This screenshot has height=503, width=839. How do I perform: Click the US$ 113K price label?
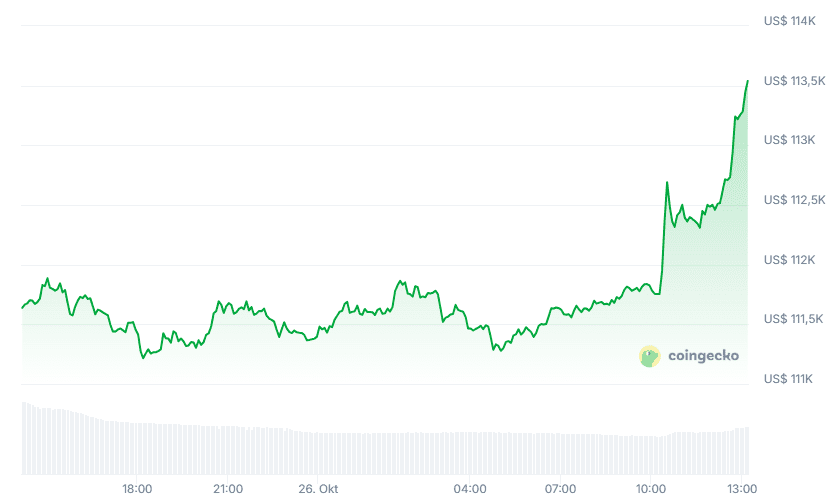pos(790,140)
